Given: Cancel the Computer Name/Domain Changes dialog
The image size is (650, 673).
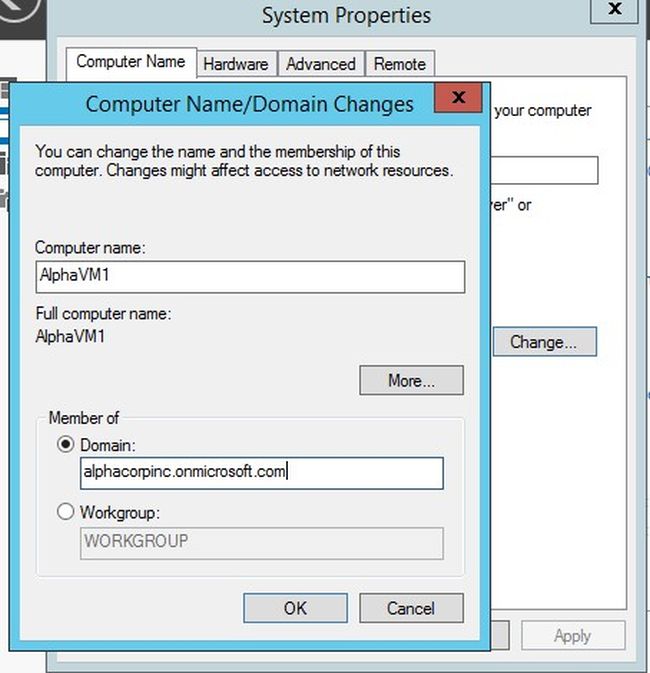Looking at the screenshot, I should click(x=411, y=608).
